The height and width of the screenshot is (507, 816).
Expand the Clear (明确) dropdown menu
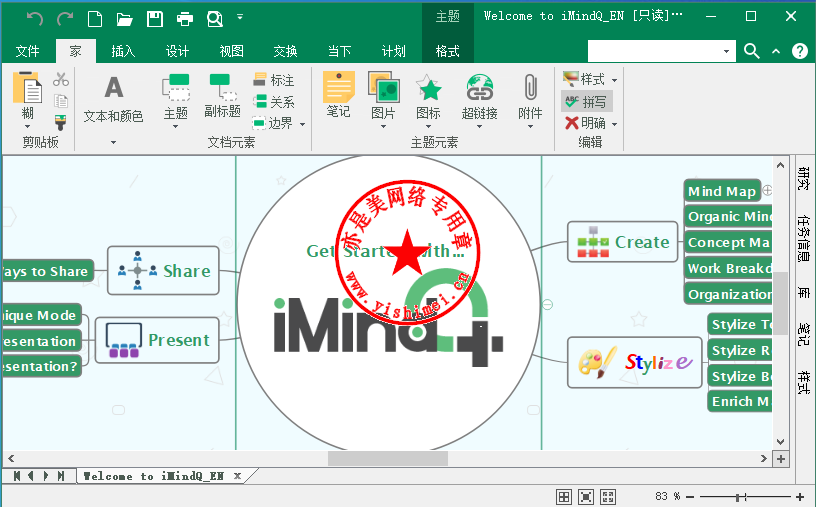click(x=614, y=124)
